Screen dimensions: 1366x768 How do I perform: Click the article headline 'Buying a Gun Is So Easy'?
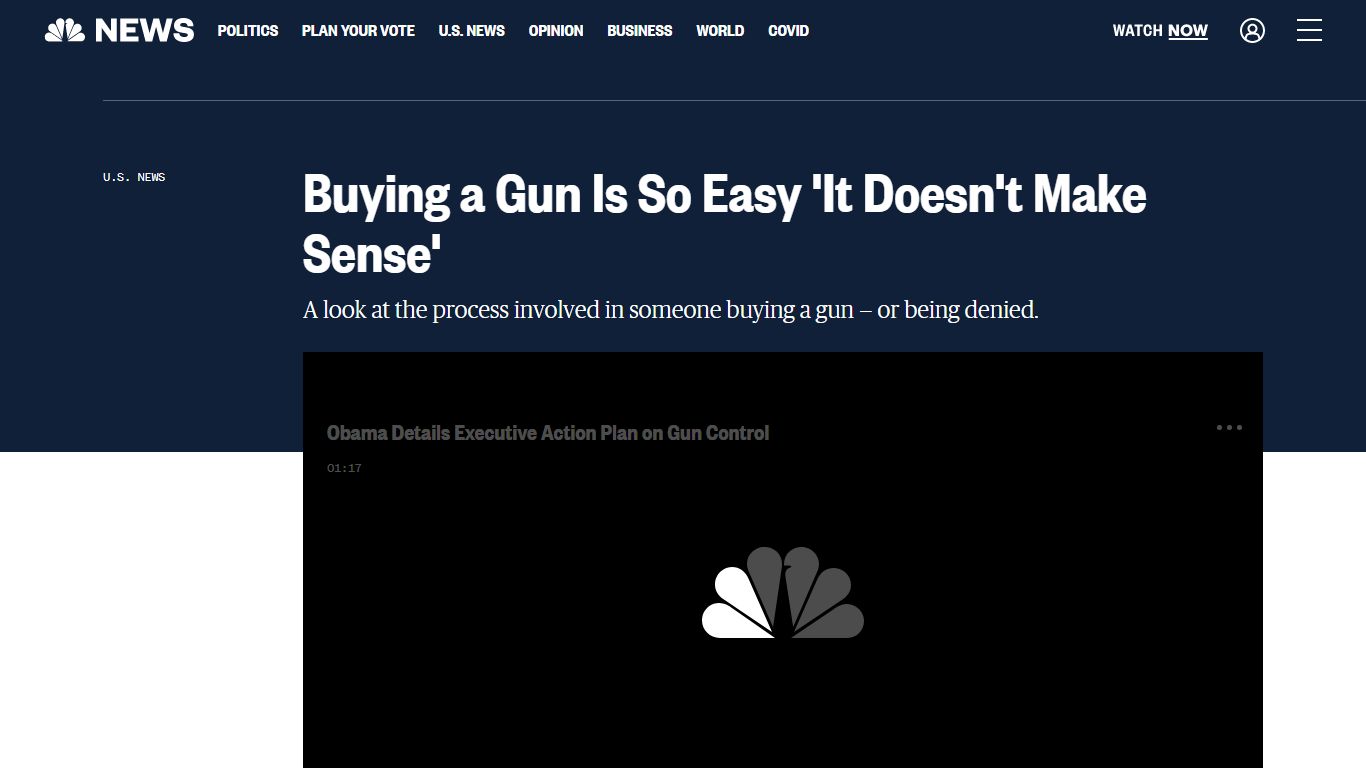725,223
